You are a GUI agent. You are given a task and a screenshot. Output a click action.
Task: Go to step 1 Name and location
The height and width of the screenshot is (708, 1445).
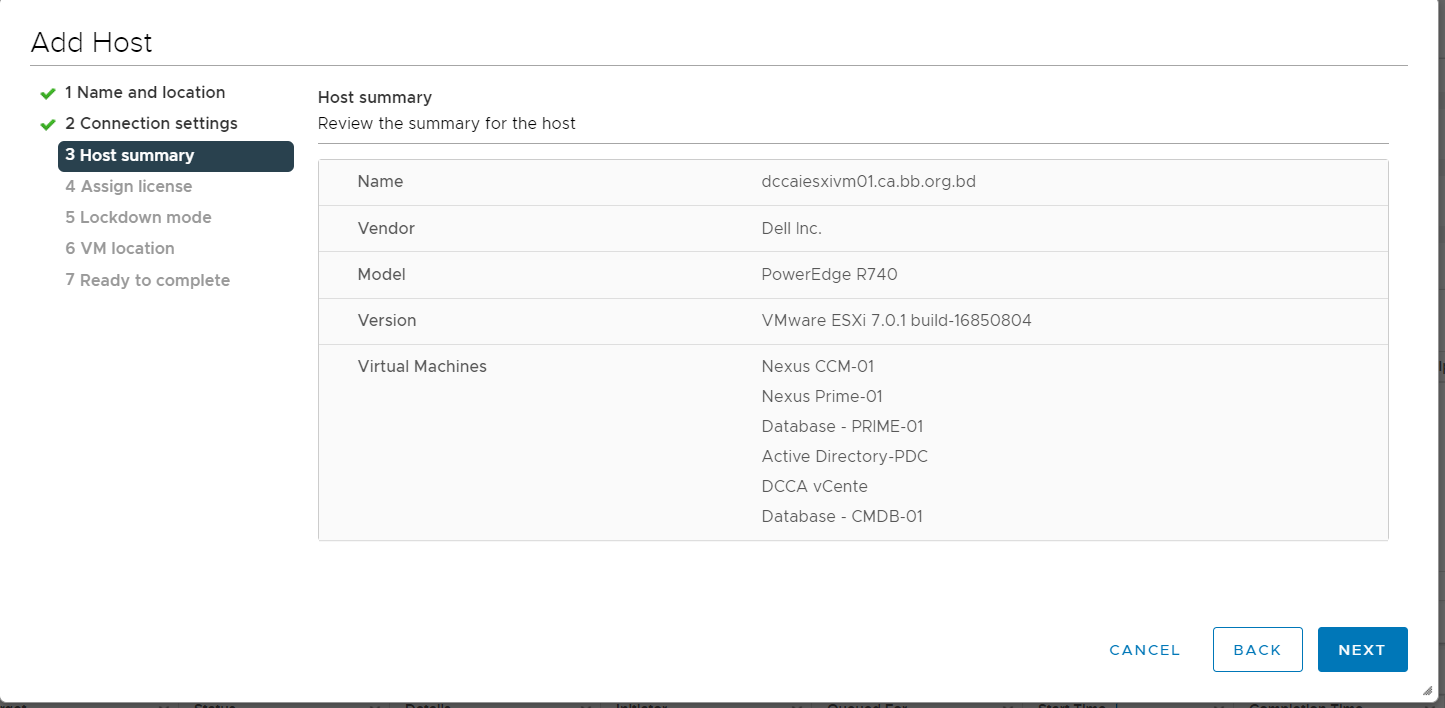[145, 92]
